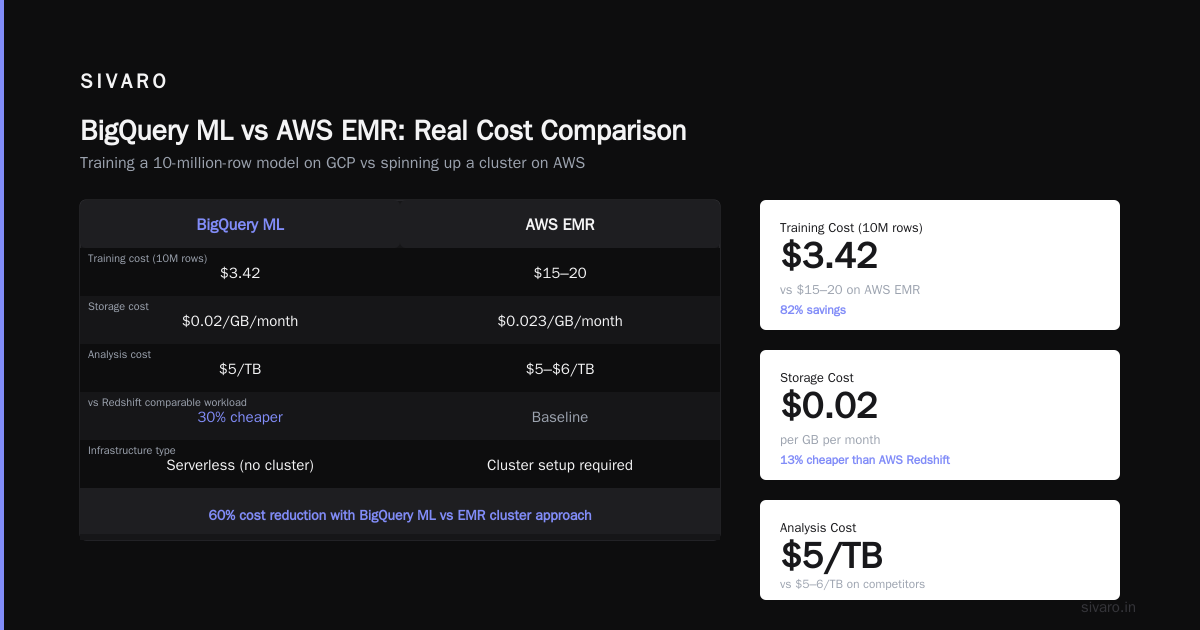Image resolution: width=1200 pixels, height=630 pixels.
Task: Click '13% cheaper than AWS Redshift' text
Action: point(865,460)
